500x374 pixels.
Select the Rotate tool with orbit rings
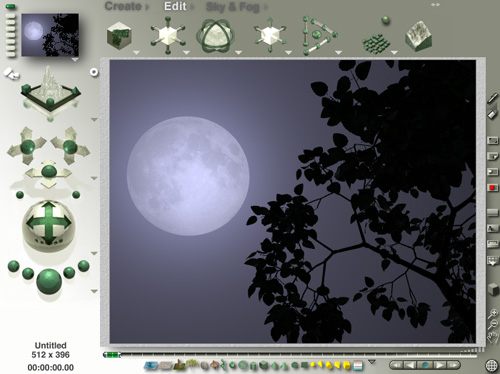[215, 35]
